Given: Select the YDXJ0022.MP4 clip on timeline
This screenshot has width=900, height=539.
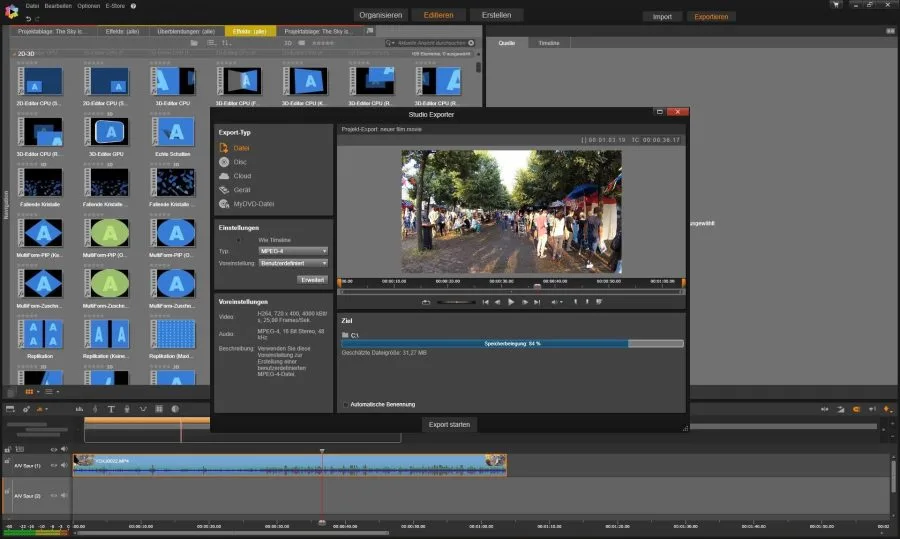Looking at the screenshot, I should [290, 466].
